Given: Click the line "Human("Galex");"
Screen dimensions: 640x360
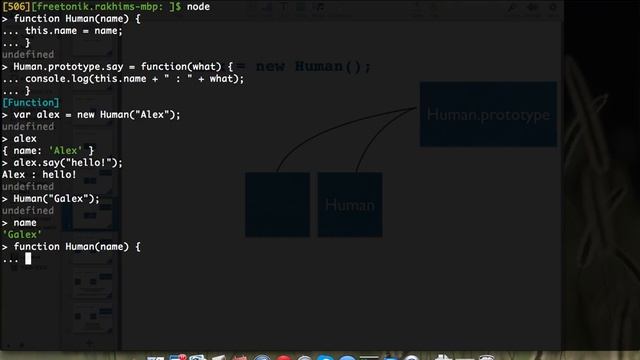Looking at the screenshot, I should 56,199.
